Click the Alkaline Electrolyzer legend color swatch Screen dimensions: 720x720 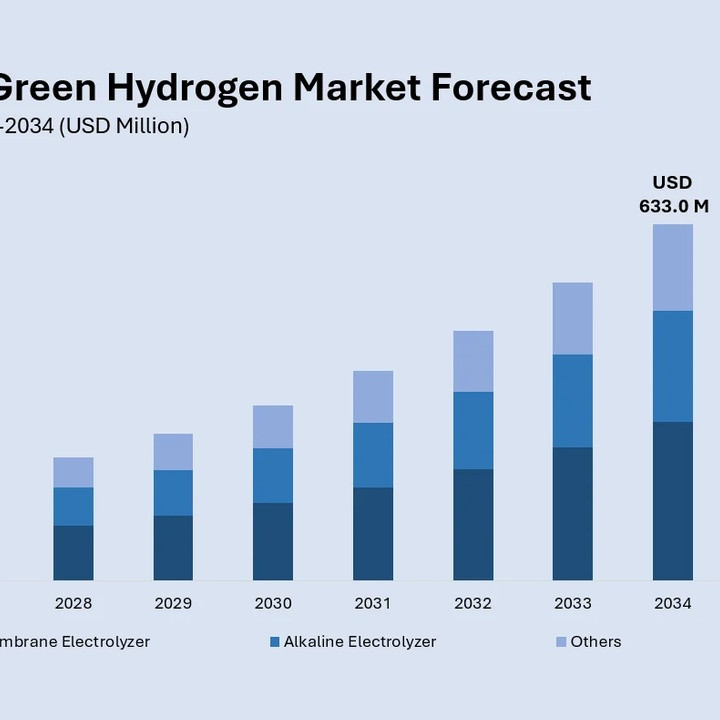coord(275,642)
